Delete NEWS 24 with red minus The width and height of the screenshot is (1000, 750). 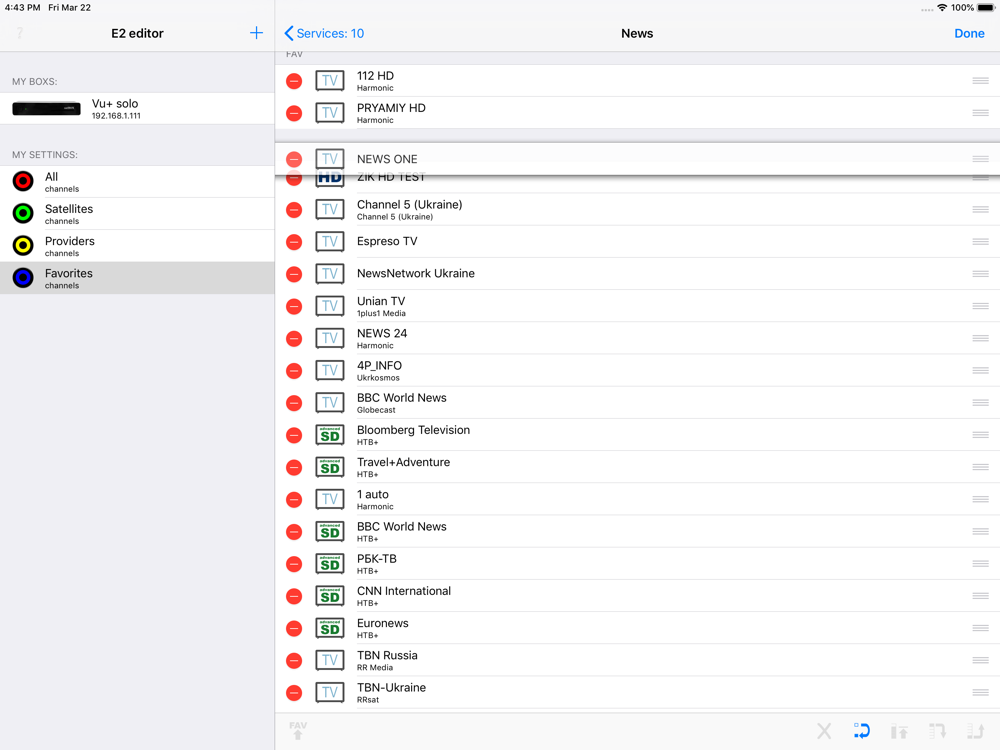tap(294, 339)
